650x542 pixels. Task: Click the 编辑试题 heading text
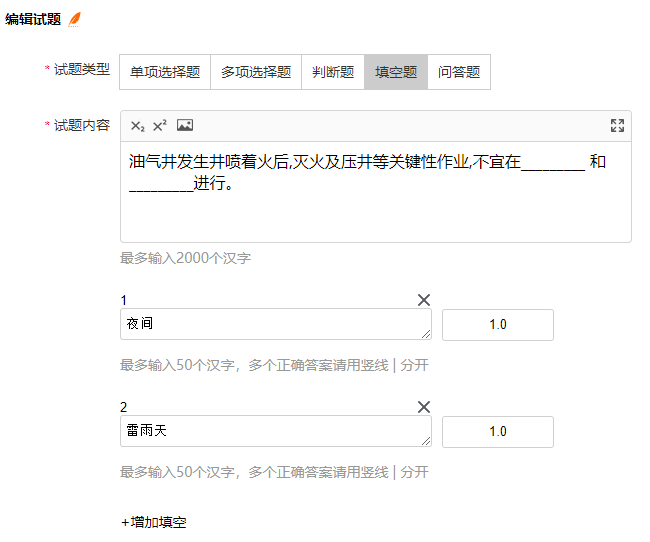[x=33, y=19]
